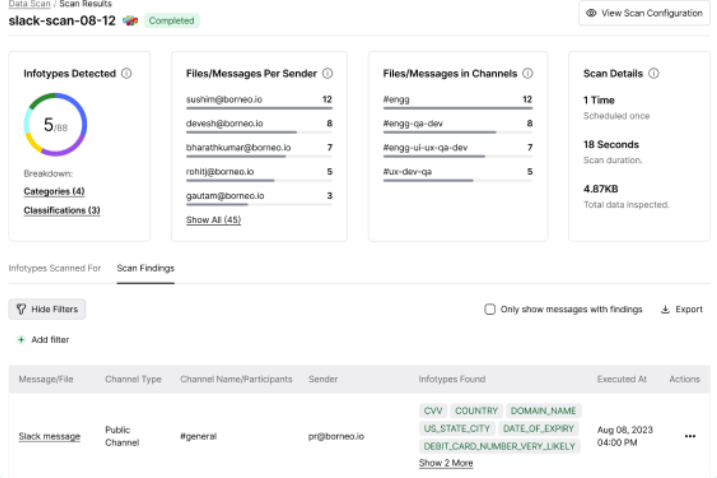Open the three-dot actions menu for row
This screenshot has width=717, height=478.
click(x=689, y=436)
